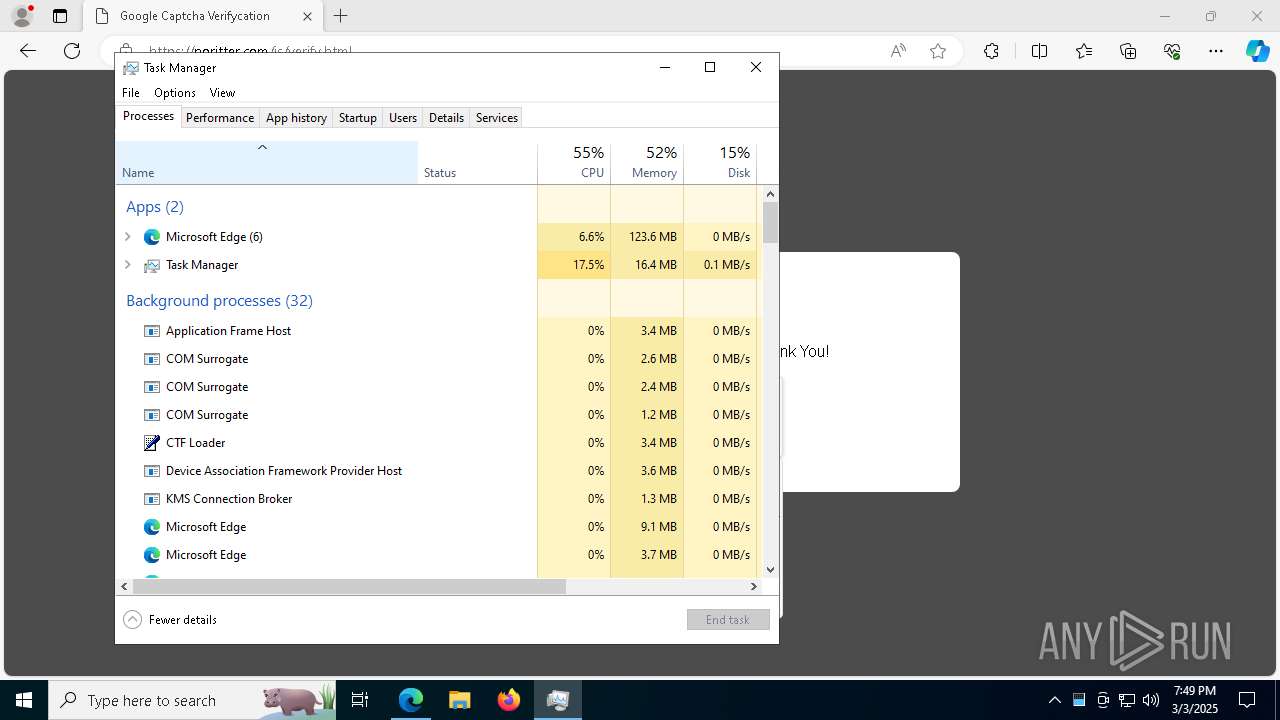This screenshot has width=1280, height=720.
Task: Open the Copilot sidebar icon
Action: point(1257,51)
